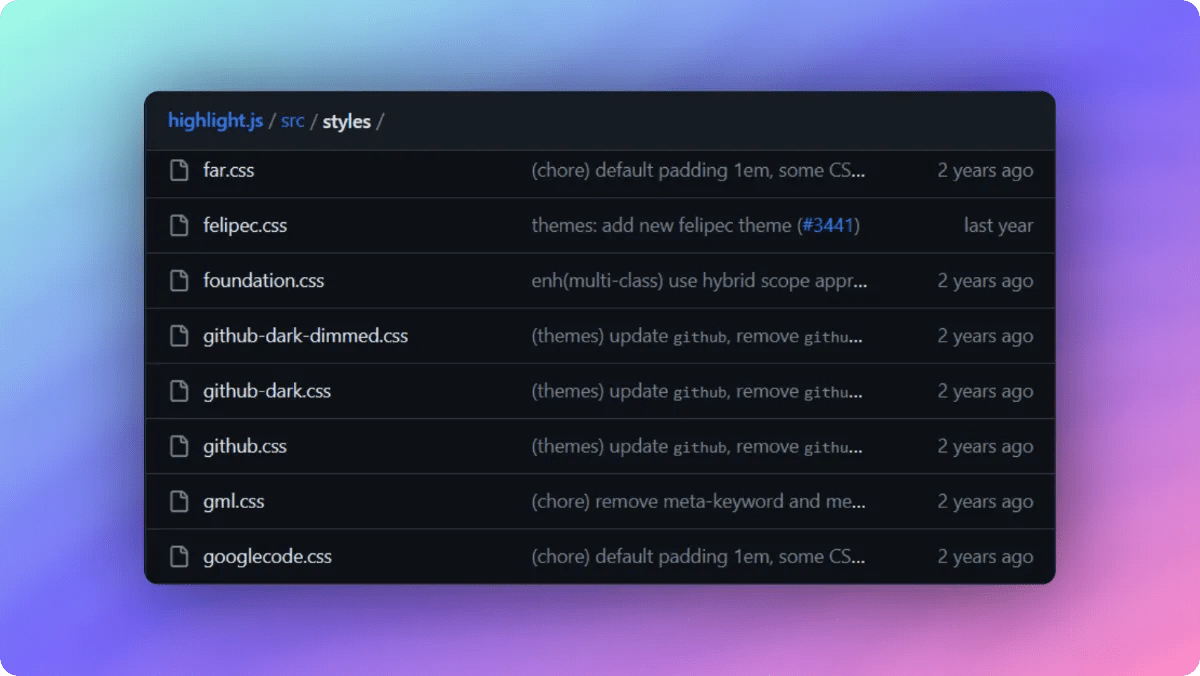
Task: View the 'remove meta-keyword' commit message
Action: tap(699, 501)
